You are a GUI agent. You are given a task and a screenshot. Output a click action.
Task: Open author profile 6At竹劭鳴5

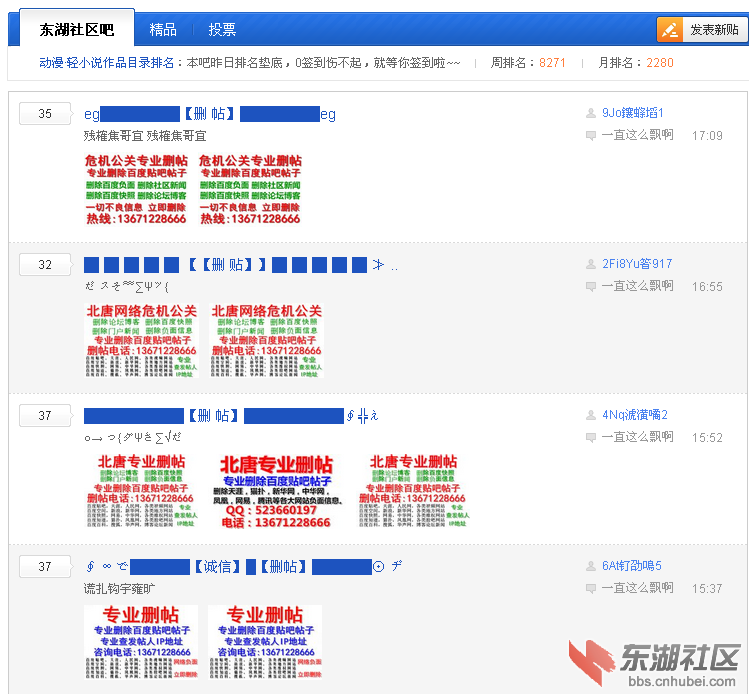click(631, 566)
